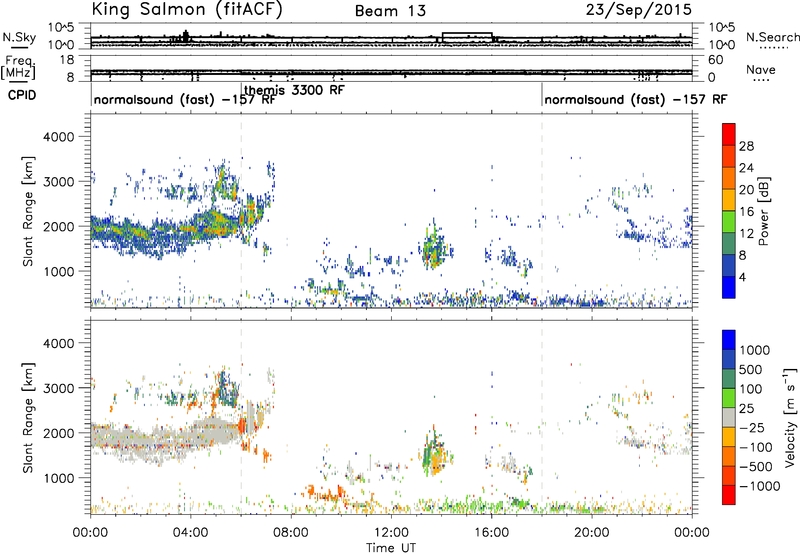800x554 pixels.
Task: Select the themis 3300 RF label
Action: (294, 90)
